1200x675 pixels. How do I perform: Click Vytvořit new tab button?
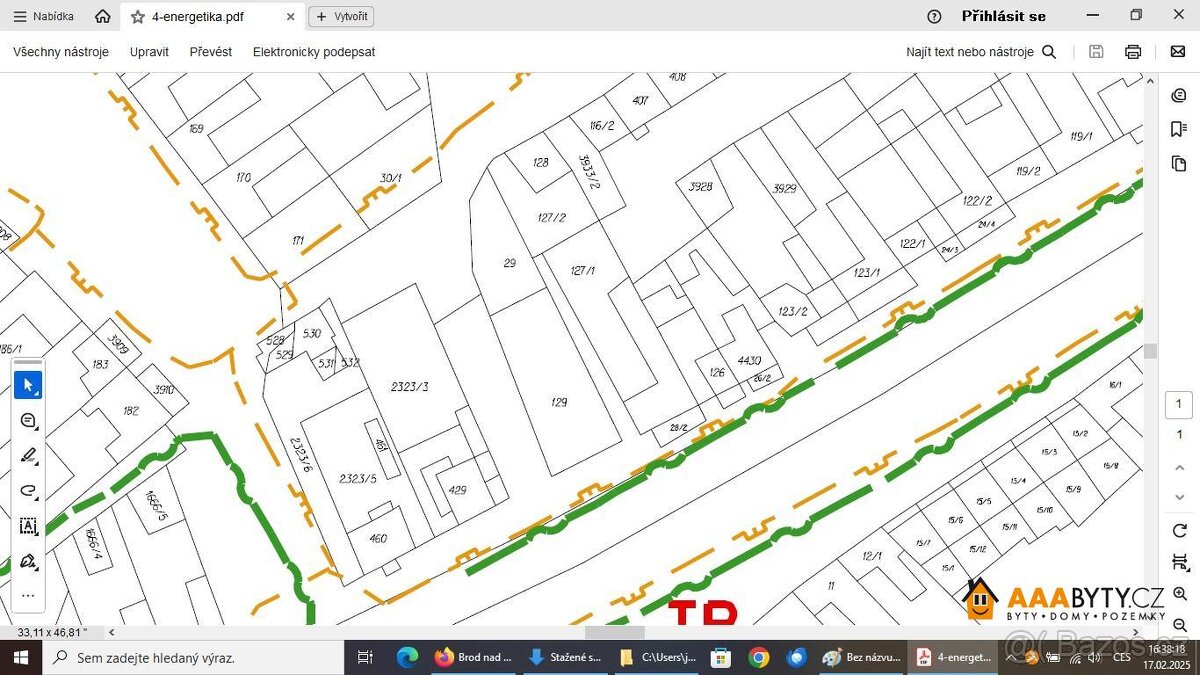pyautogui.click(x=341, y=17)
